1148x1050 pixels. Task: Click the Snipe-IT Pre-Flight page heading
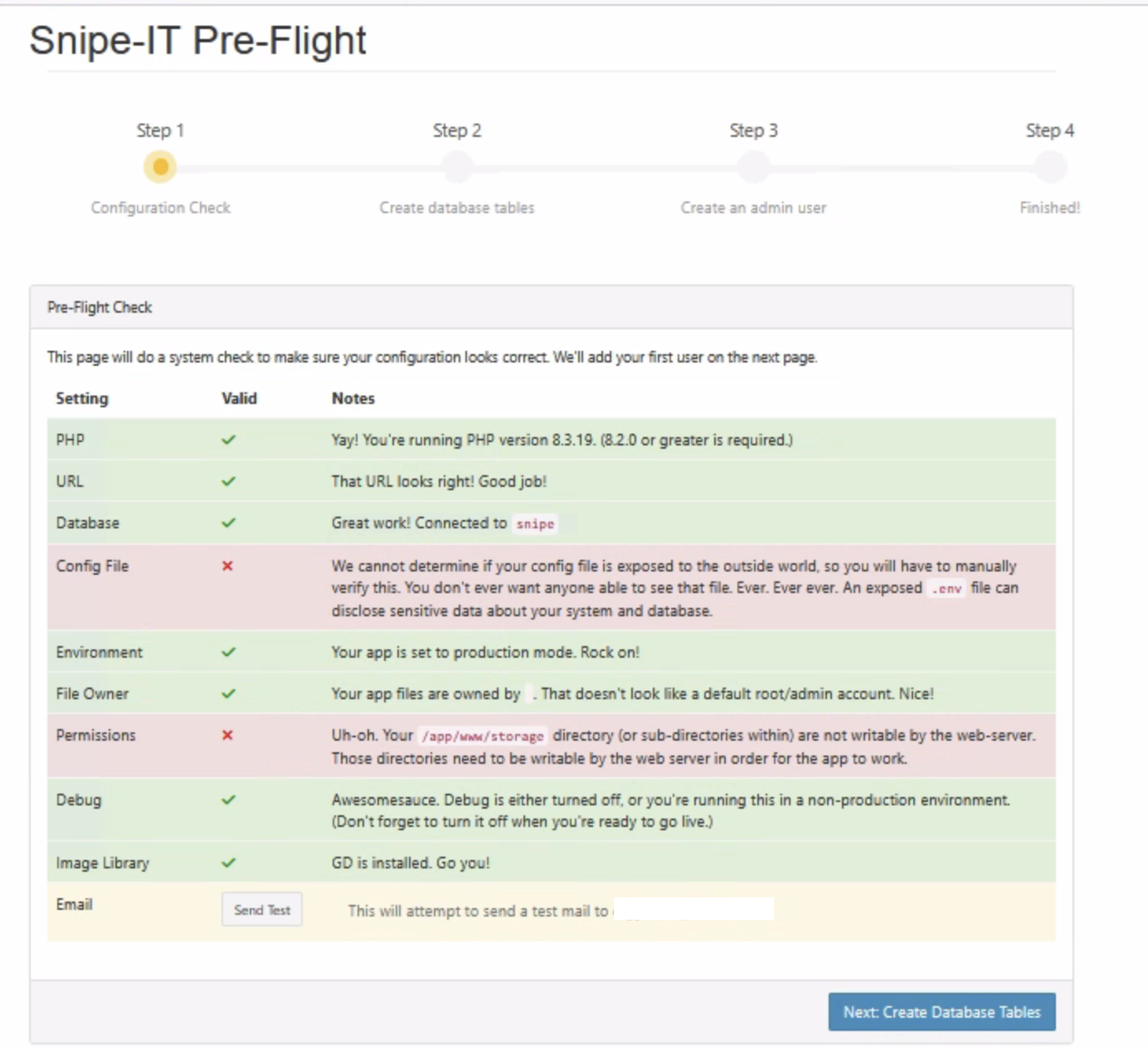pyautogui.click(x=197, y=40)
